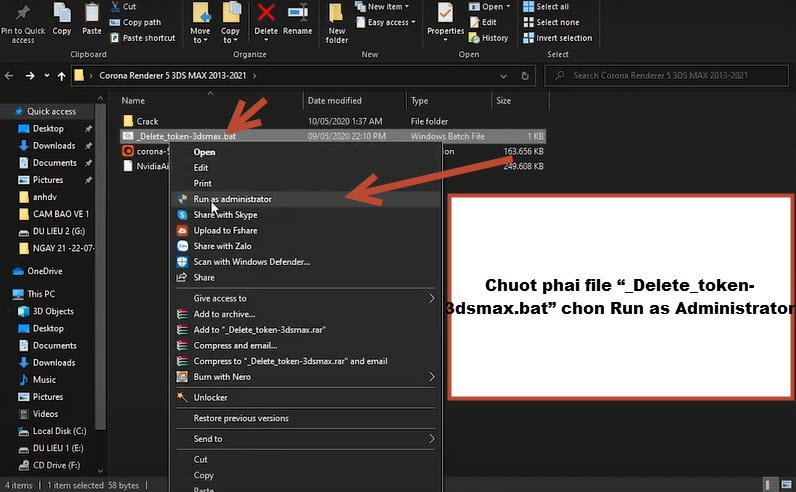Select Scan with Windows Defender entry
796x492 pixels.
(251, 262)
